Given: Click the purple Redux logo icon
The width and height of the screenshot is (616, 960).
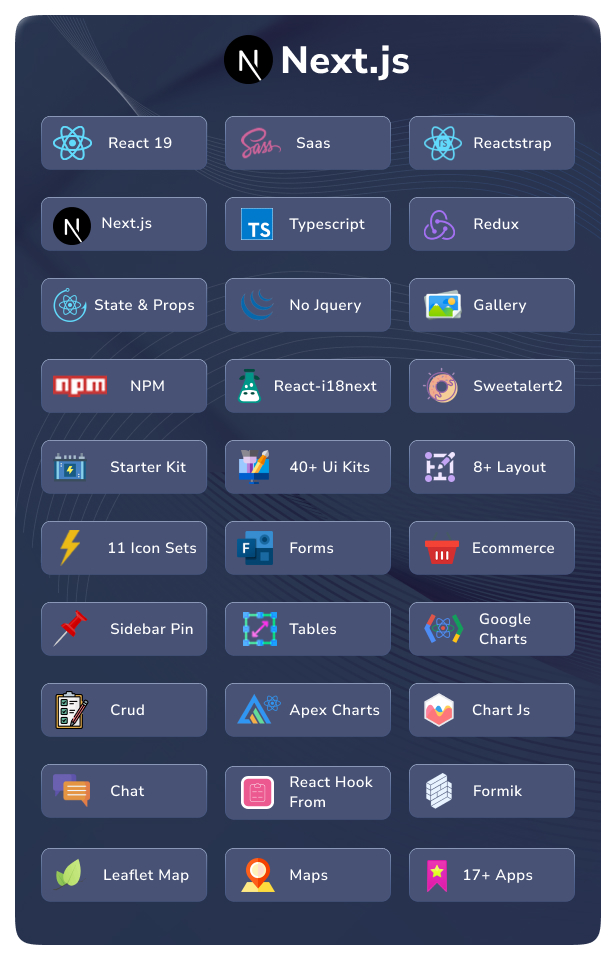Looking at the screenshot, I should 440,225.
